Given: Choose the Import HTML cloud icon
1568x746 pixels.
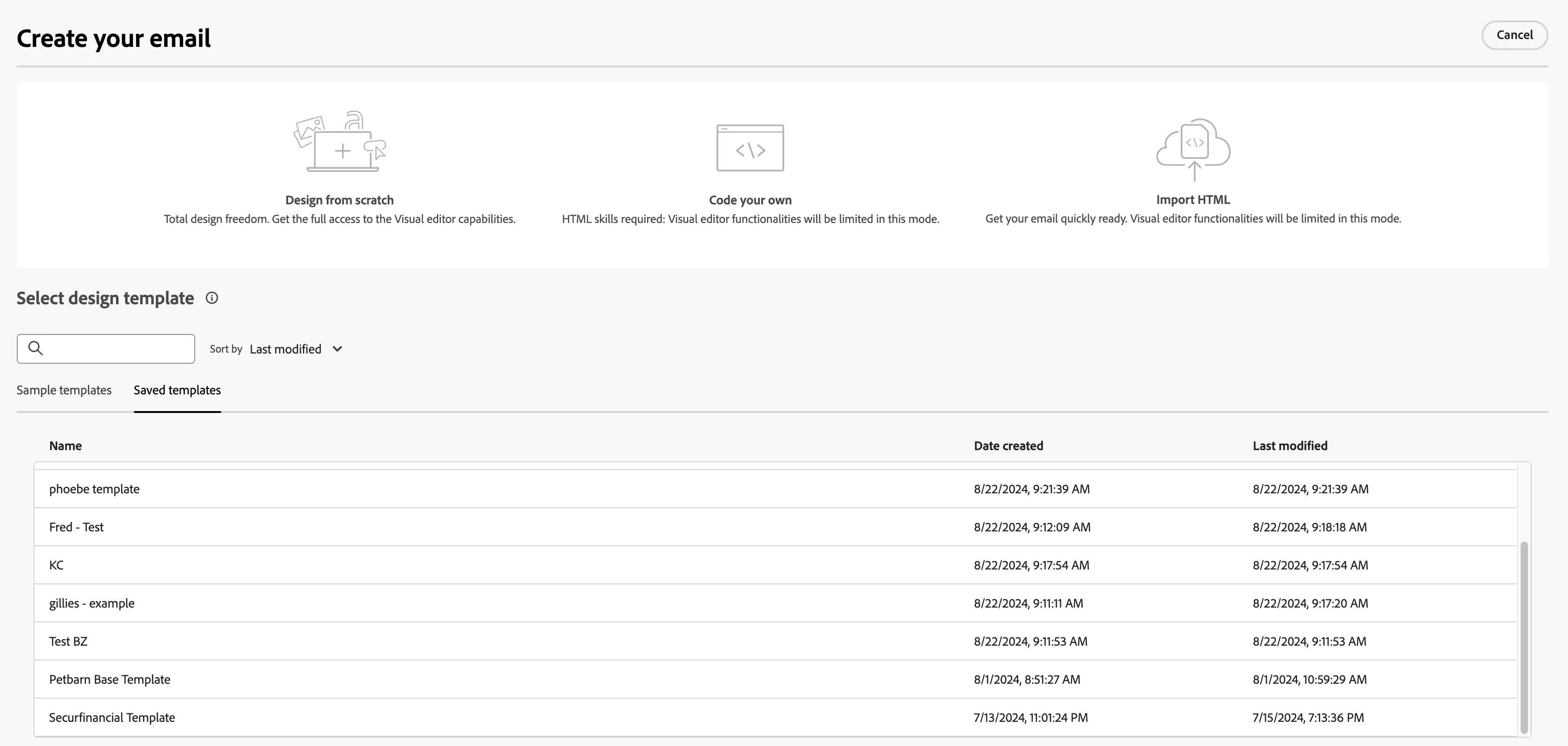Looking at the screenshot, I should [1193, 150].
